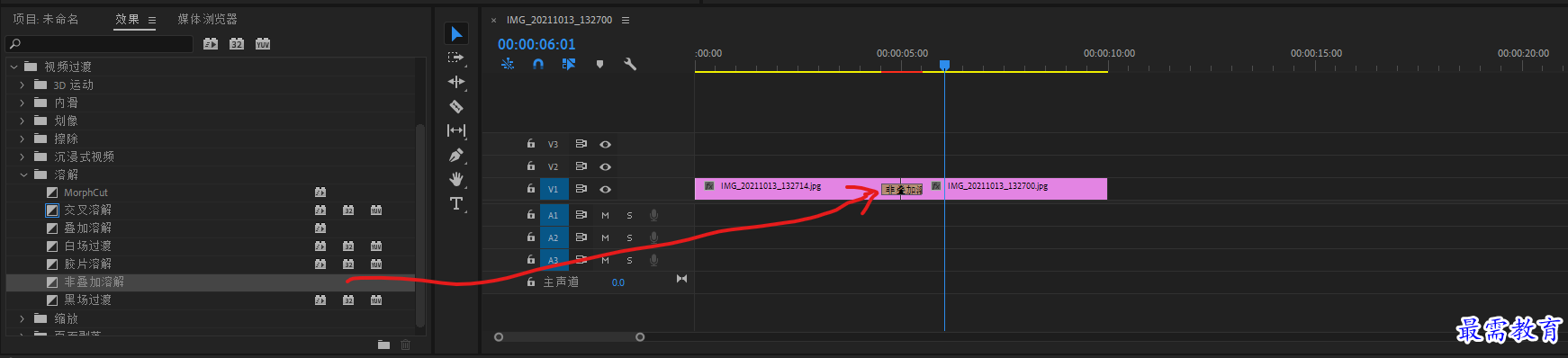Open the 效果 panel menu
The height and width of the screenshot is (358, 1568).
click(152, 20)
